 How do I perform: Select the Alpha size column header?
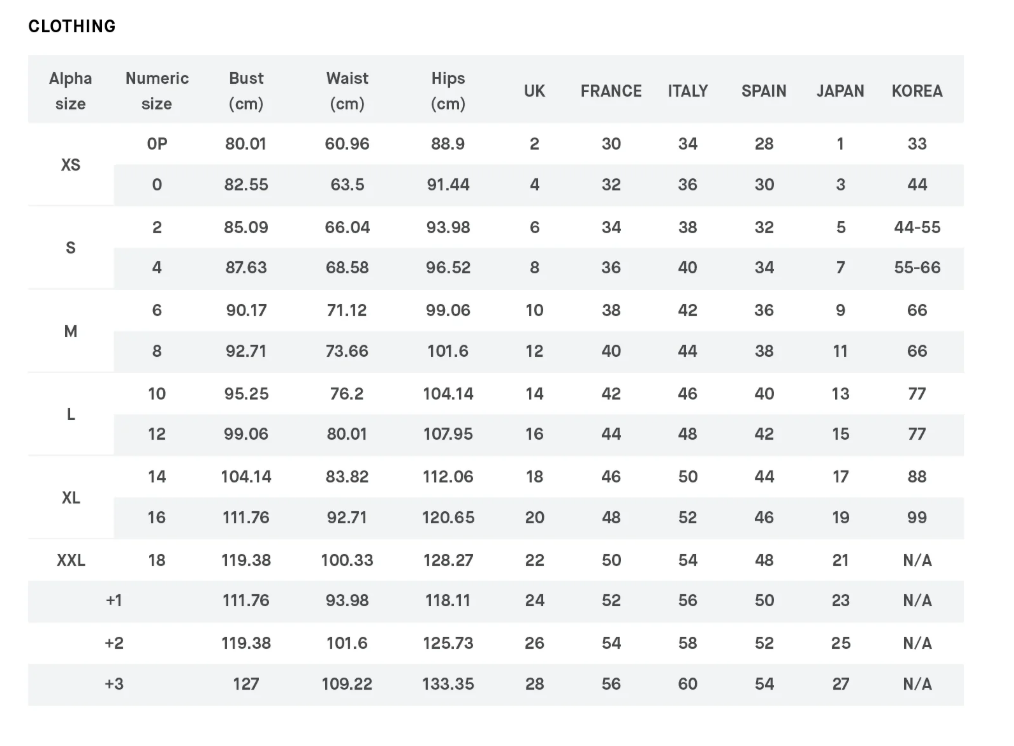pyautogui.click(x=70, y=91)
